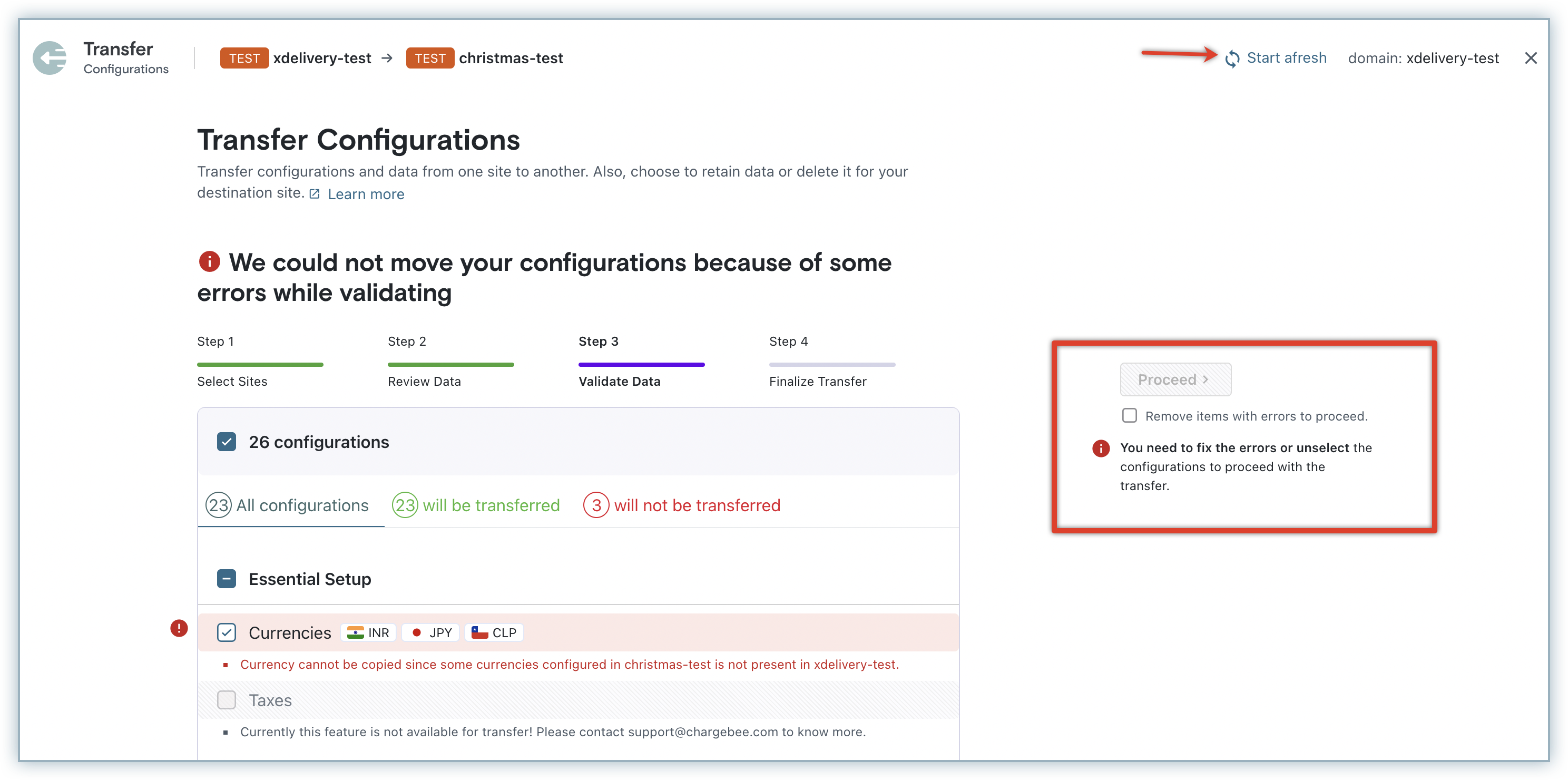The width and height of the screenshot is (1568, 780).
Task: Click the CLP currency flag badge
Action: point(494,632)
